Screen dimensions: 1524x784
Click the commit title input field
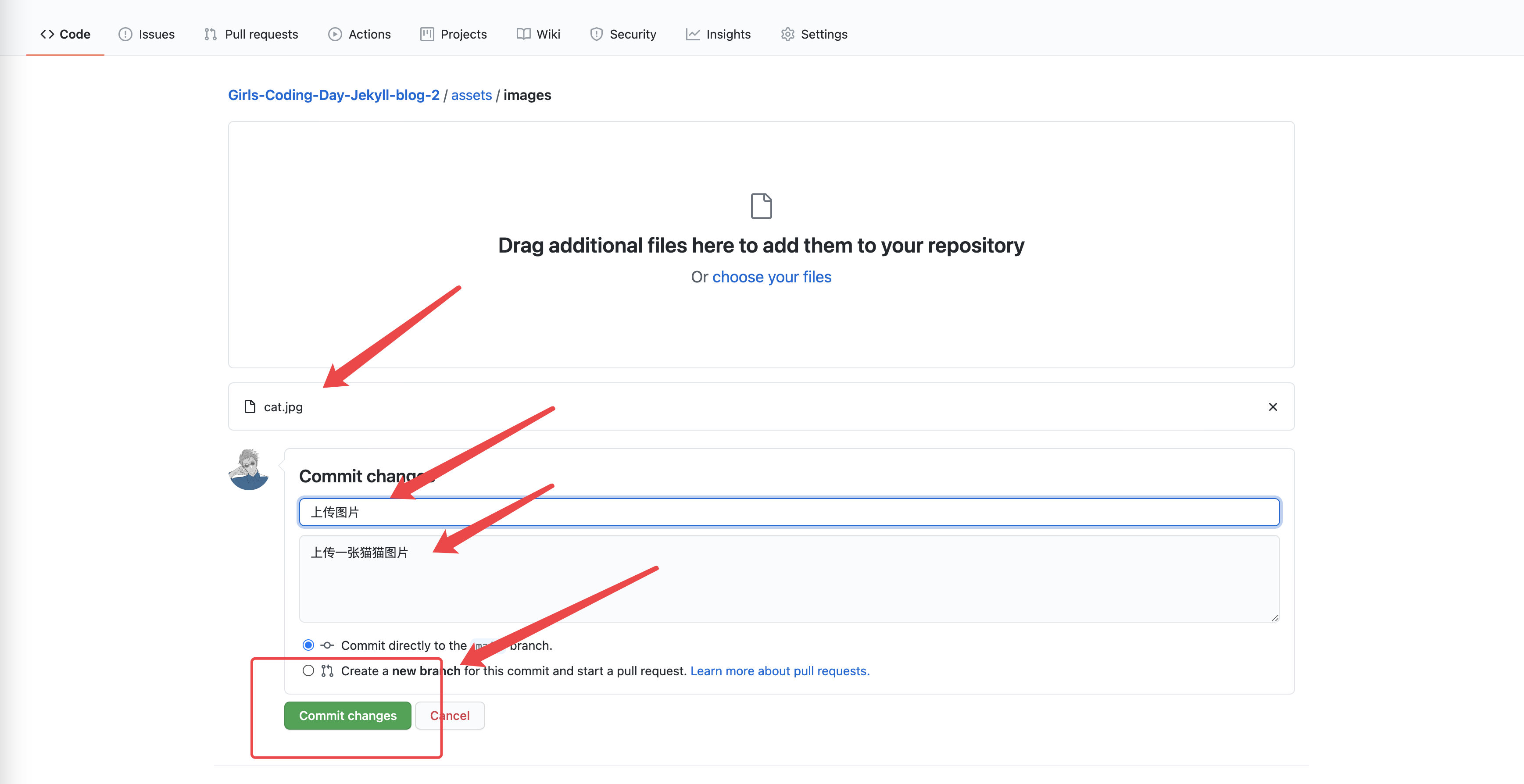pos(789,512)
